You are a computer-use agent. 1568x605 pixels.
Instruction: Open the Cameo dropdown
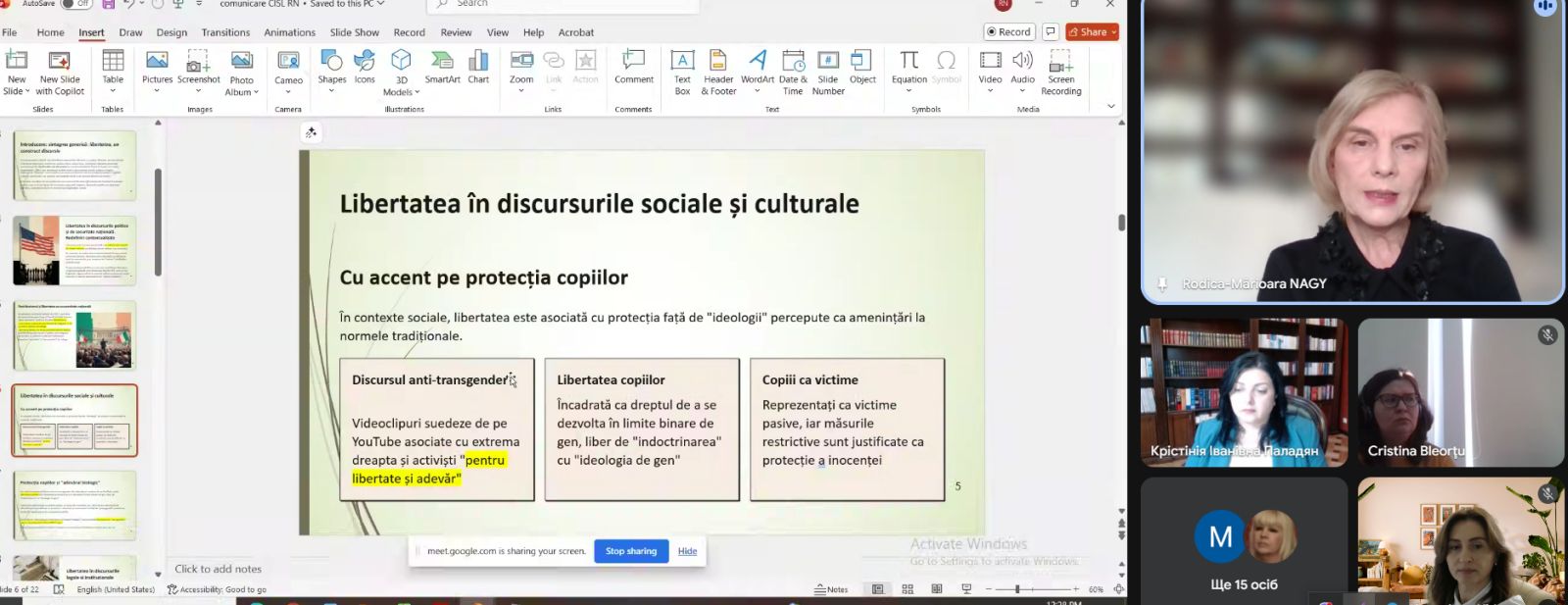(x=288, y=91)
